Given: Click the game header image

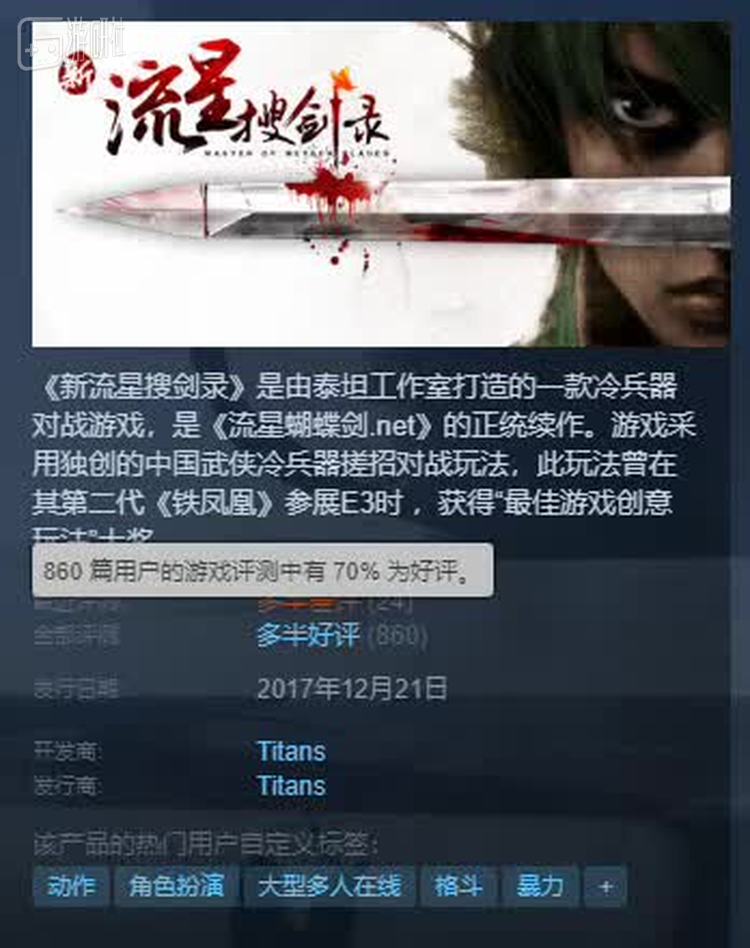Looking at the screenshot, I should 381,184.
